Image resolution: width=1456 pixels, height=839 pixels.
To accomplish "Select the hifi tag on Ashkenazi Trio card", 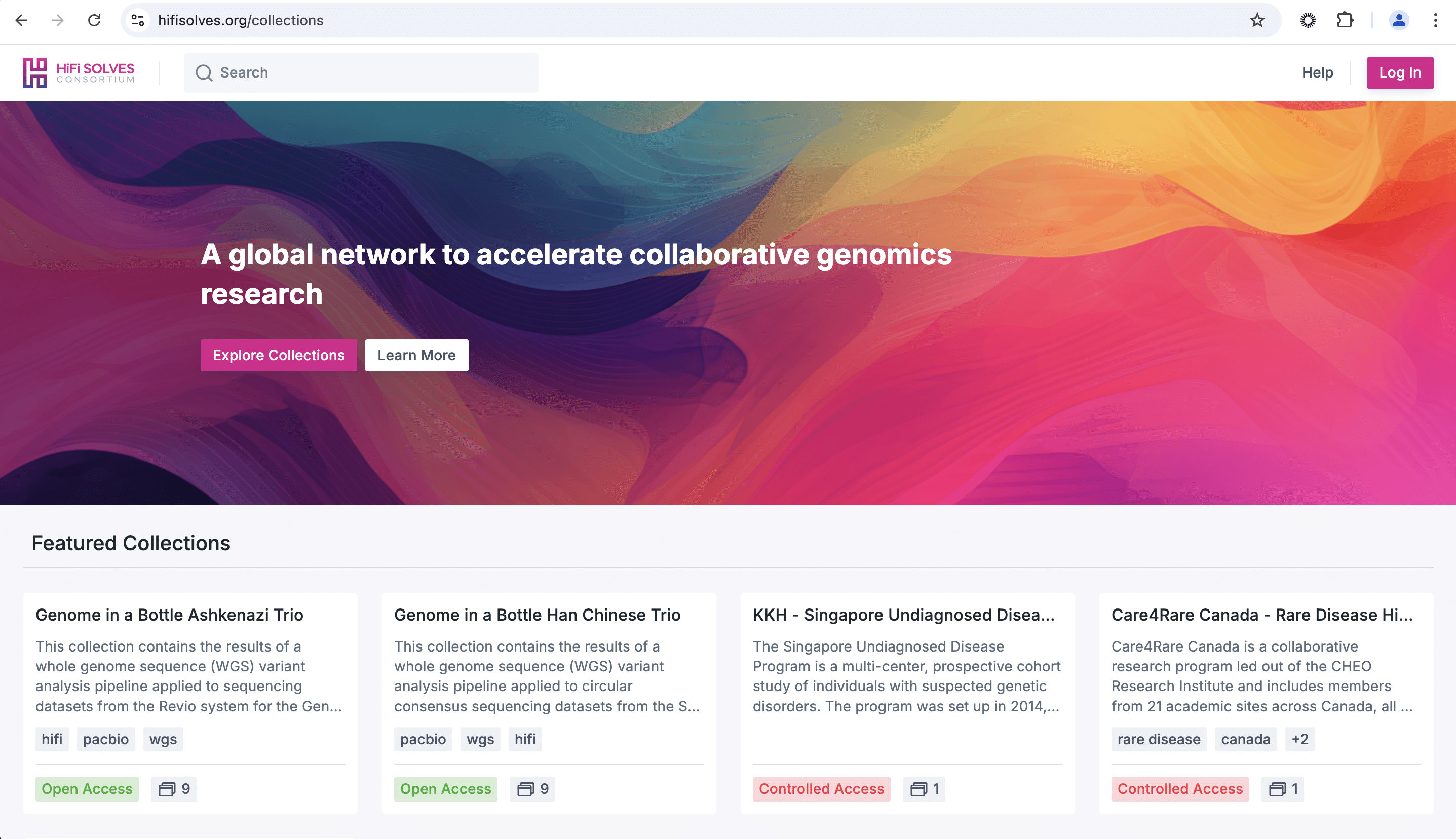I will coord(52,739).
